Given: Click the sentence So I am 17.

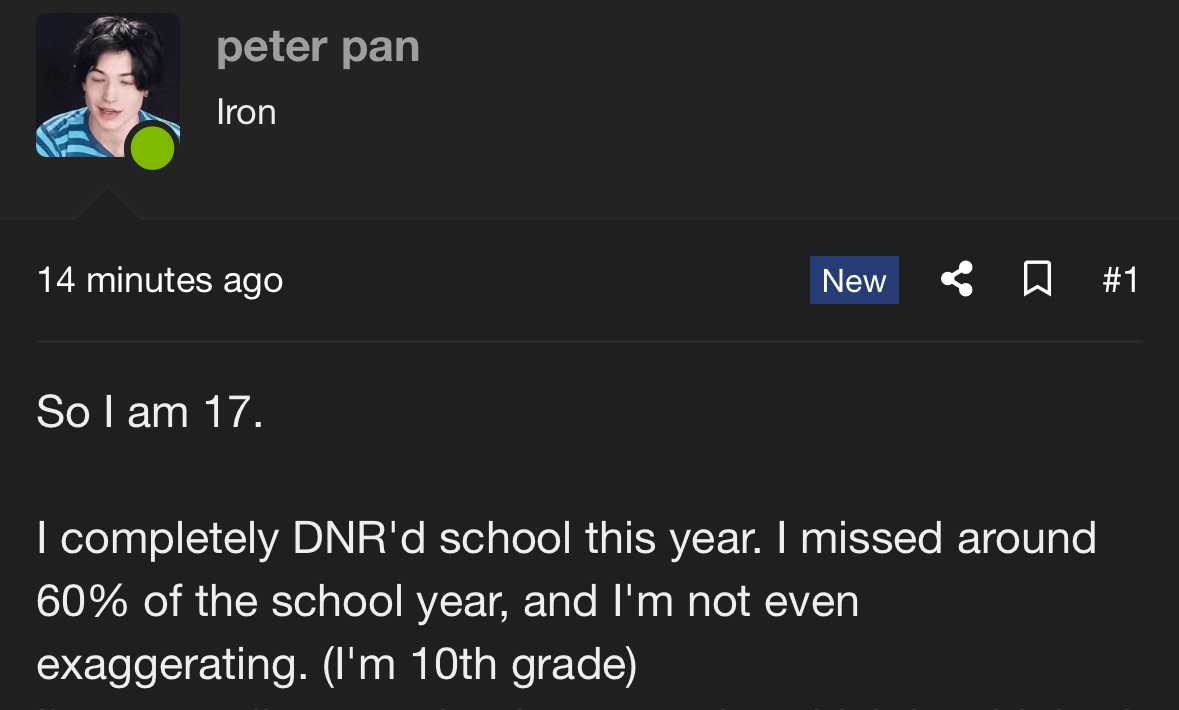Looking at the screenshot, I should coord(150,412).
